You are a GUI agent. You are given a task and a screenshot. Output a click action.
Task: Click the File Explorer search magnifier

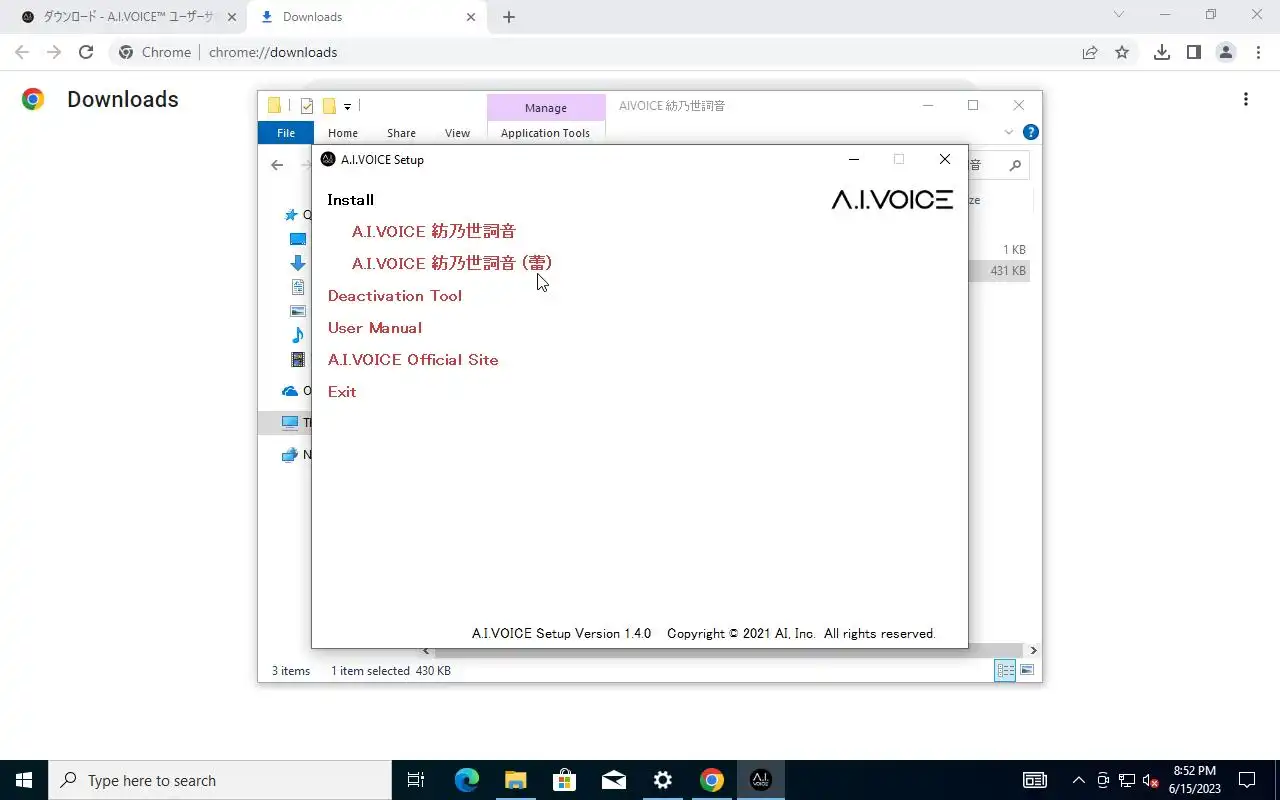[x=1015, y=165]
